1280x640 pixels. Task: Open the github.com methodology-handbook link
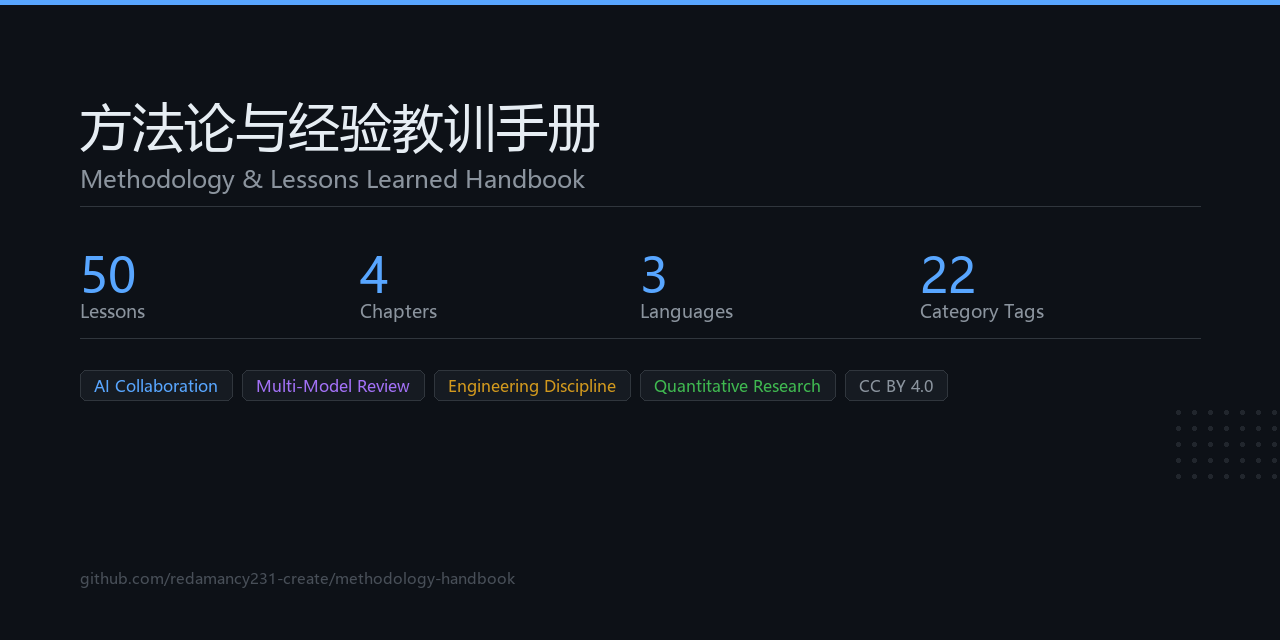pos(298,578)
